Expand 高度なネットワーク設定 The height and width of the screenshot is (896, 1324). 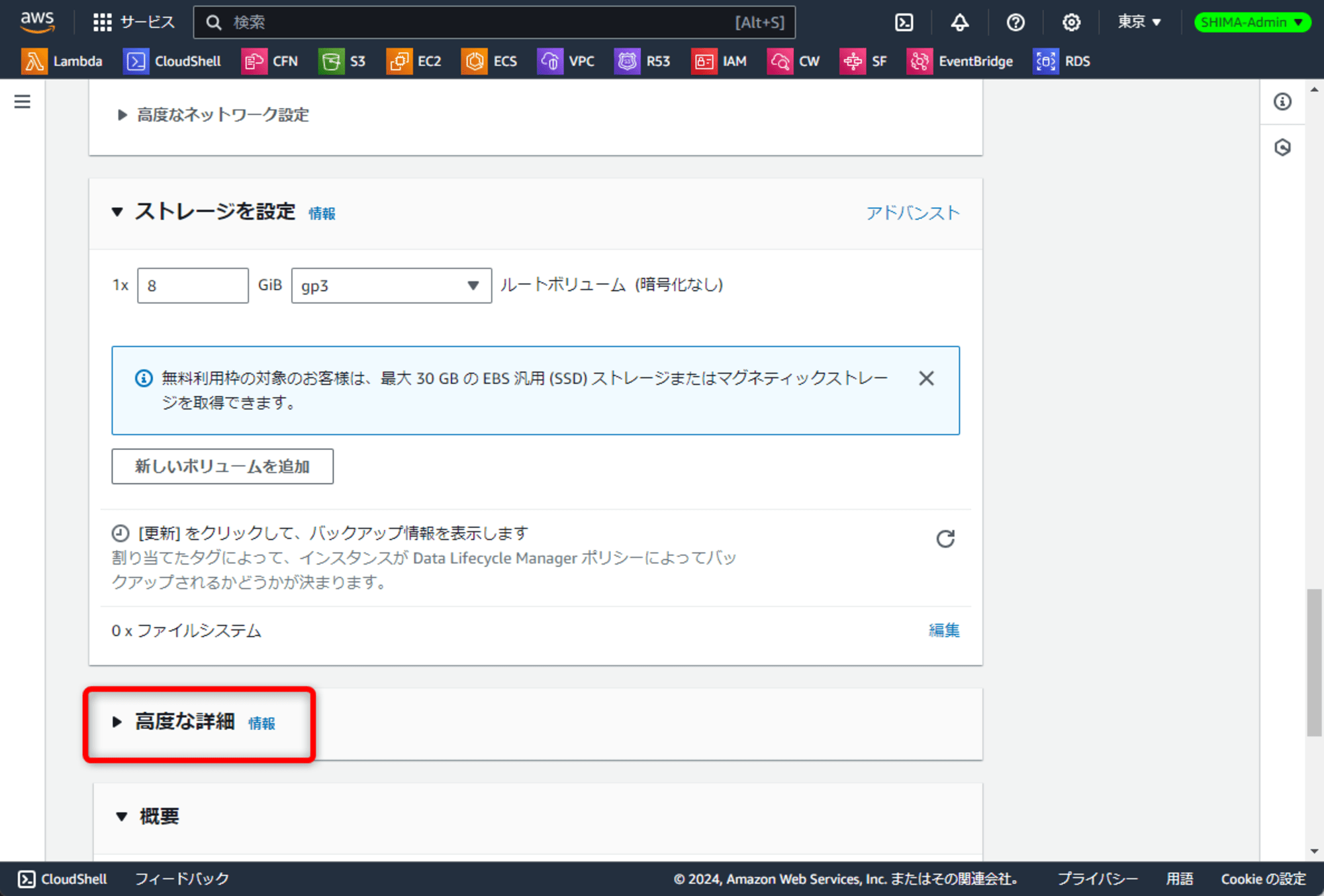point(213,115)
